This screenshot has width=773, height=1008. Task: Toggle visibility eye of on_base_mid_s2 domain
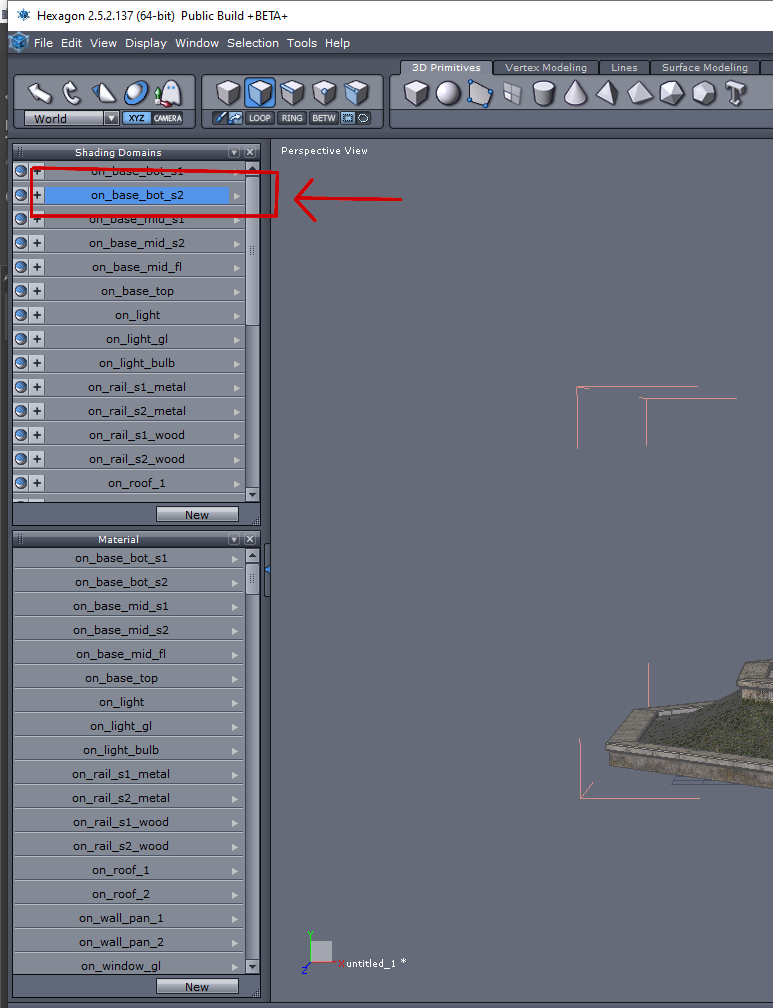21,243
